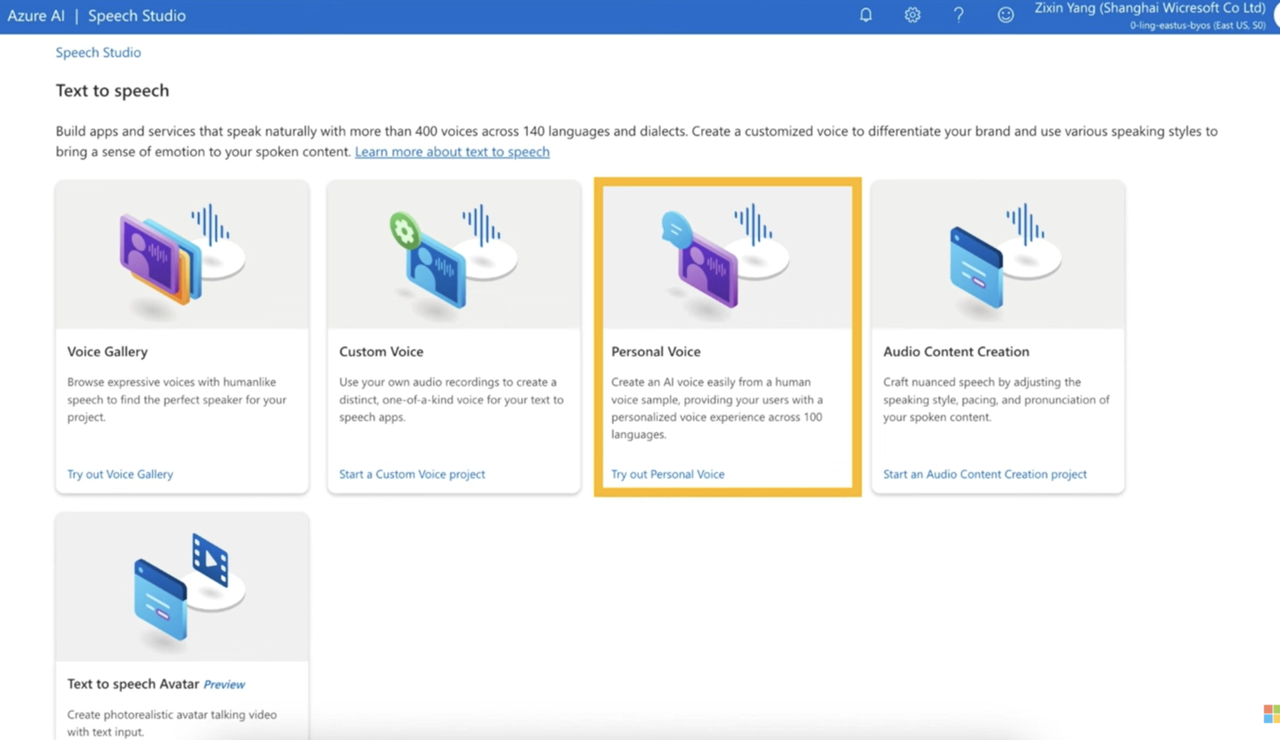
Task: Click the Preview label on Avatar card
Action: (224, 684)
